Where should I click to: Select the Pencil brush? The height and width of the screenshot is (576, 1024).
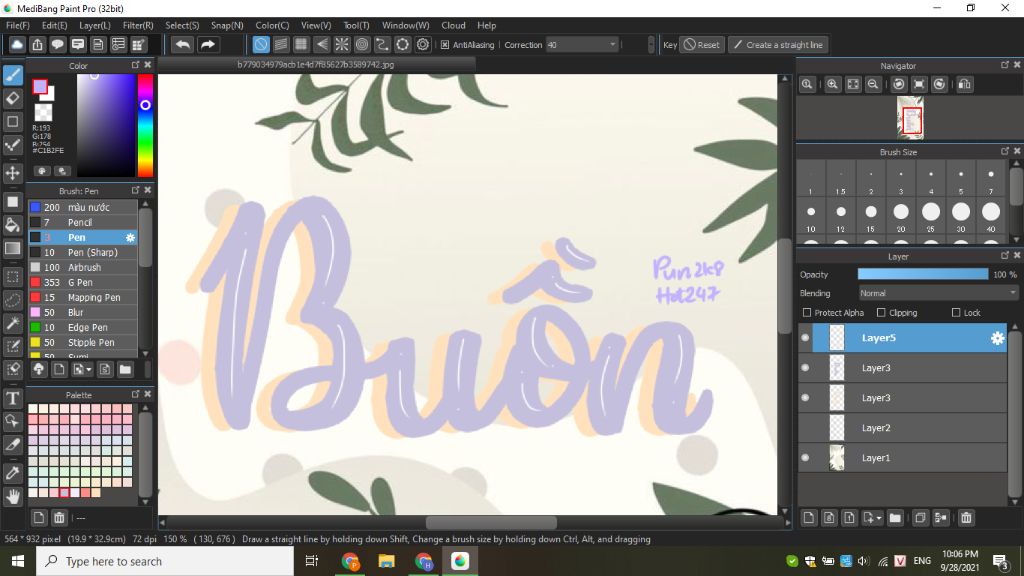82,222
